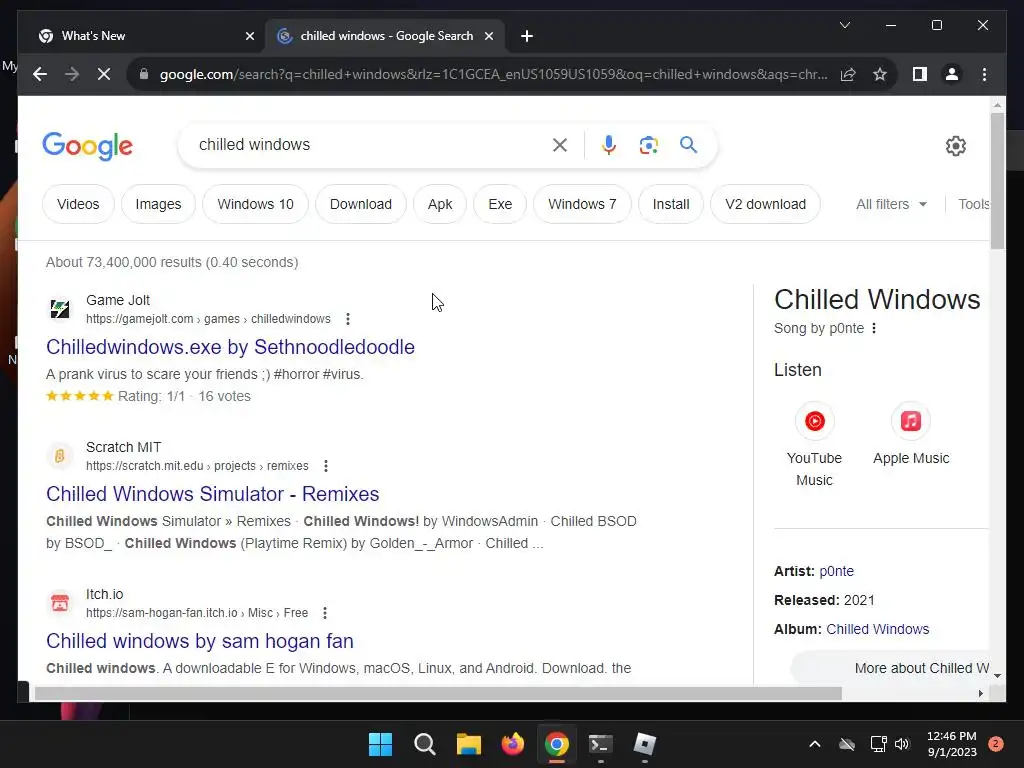The height and width of the screenshot is (768, 1024).
Task: Select the Exe filter chip
Action: point(500,204)
